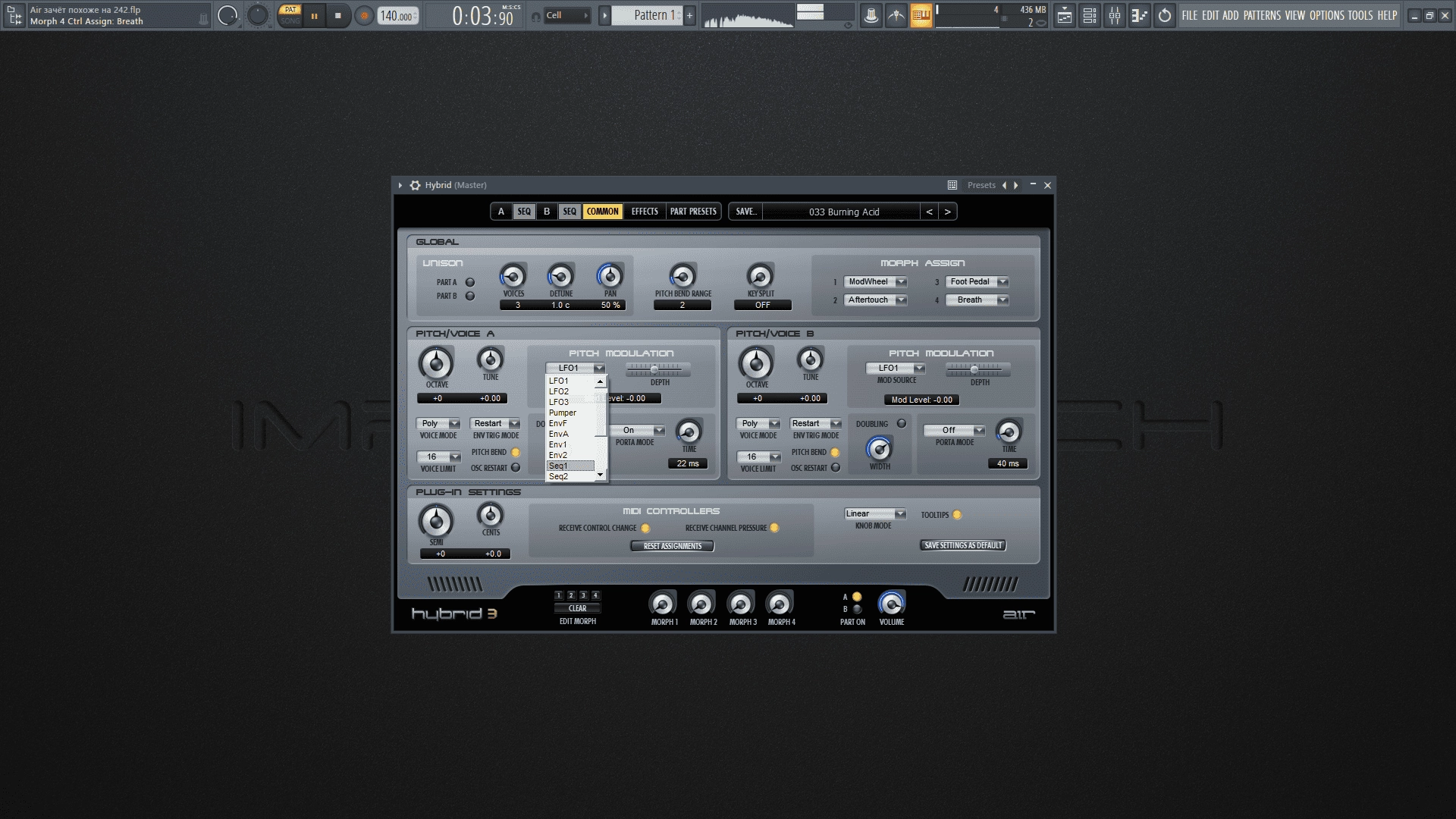Click the SAVE.. button
The image size is (1456, 819).
pos(746,212)
